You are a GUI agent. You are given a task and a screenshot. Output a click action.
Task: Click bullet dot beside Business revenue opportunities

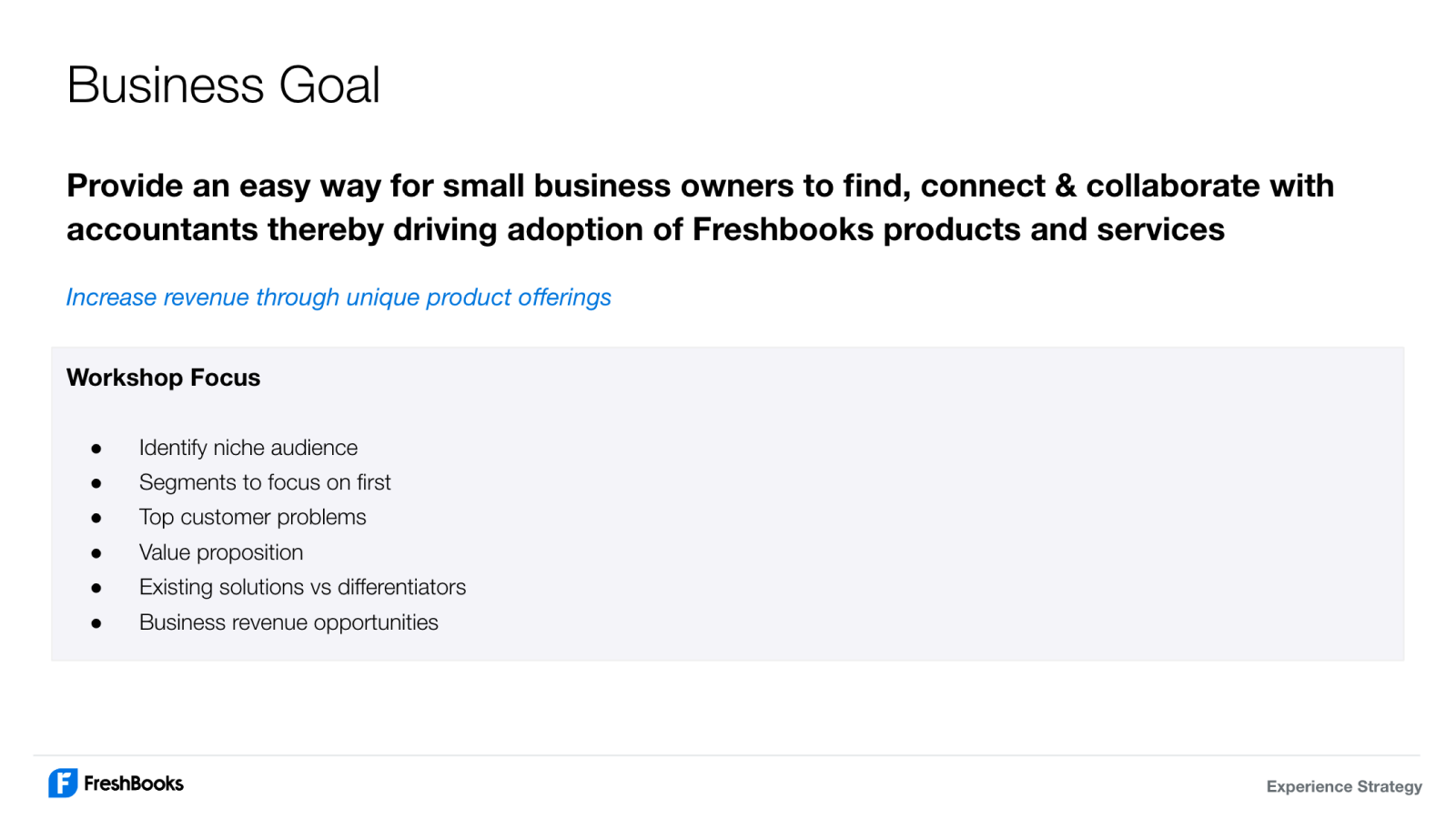click(96, 623)
